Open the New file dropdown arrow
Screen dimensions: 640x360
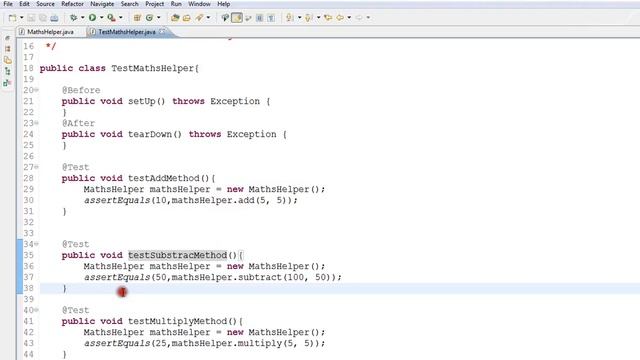[x=22, y=18]
